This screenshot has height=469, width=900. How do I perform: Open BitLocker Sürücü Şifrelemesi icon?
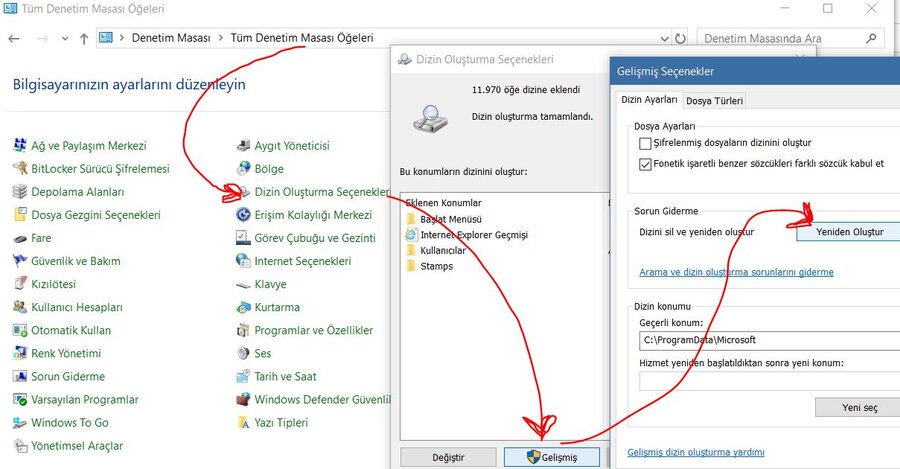(x=20, y=168)
